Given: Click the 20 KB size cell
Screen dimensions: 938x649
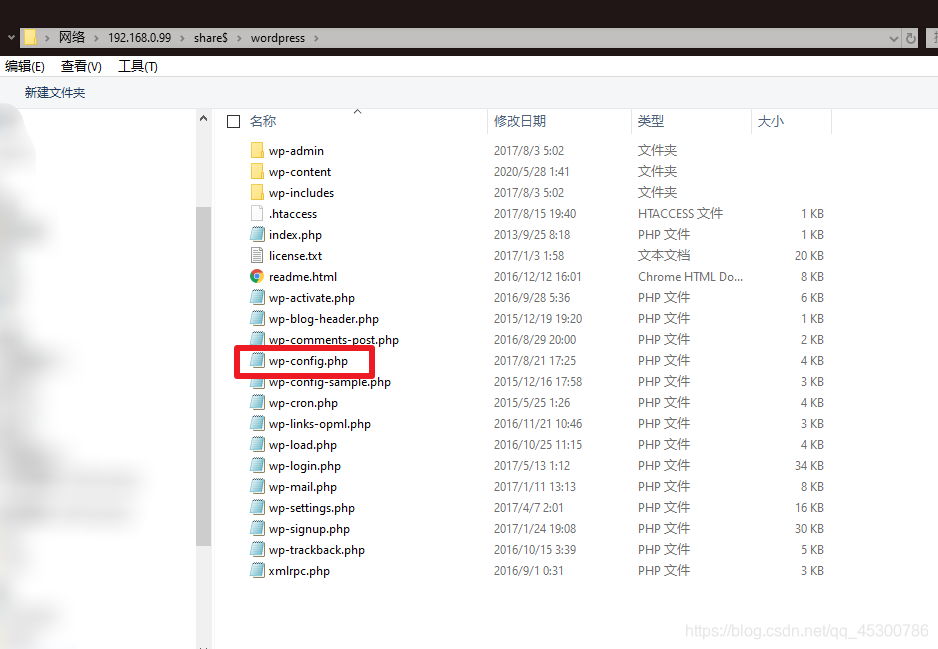Looking at the screenshot, I should pyautogui.click(x=809, y=255).
